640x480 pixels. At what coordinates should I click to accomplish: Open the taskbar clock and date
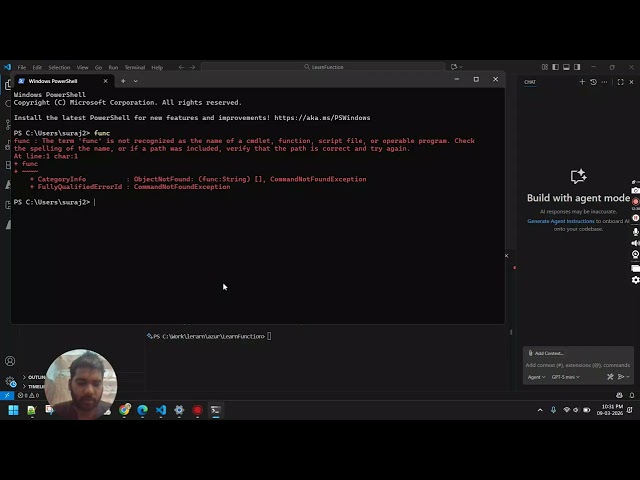(610, 410)
